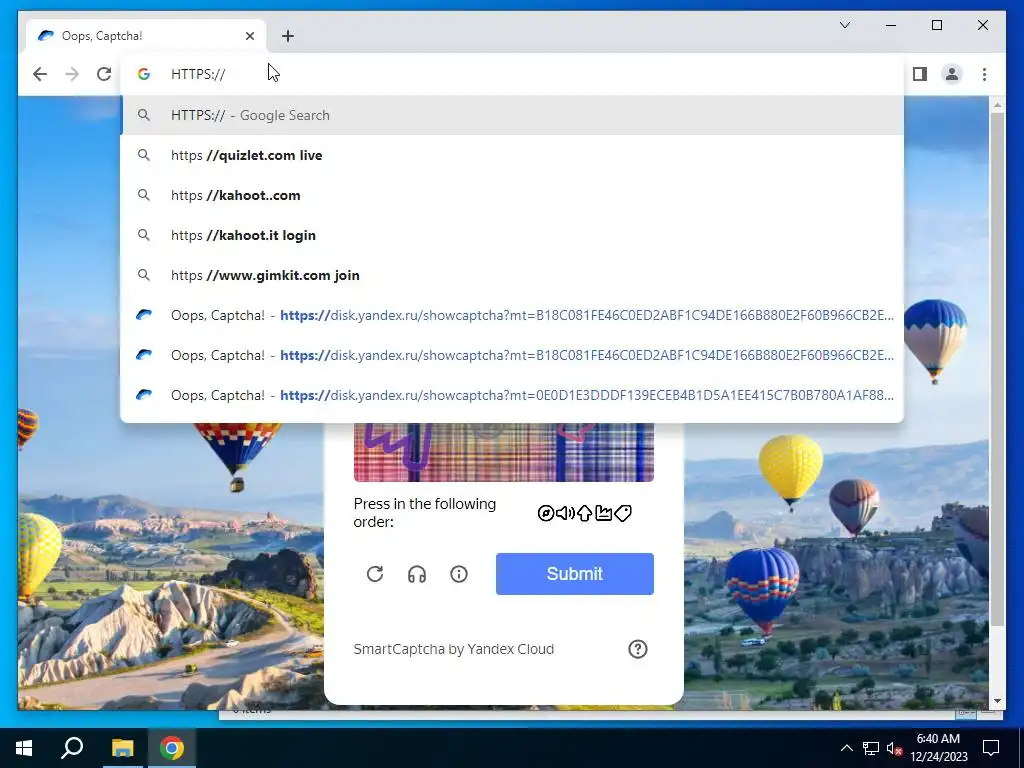Image resolution: width=1024 pixels, height=768 pixels.
Task: Toggle the Chrome side panel icon
Action: click(x=920, y=74)
